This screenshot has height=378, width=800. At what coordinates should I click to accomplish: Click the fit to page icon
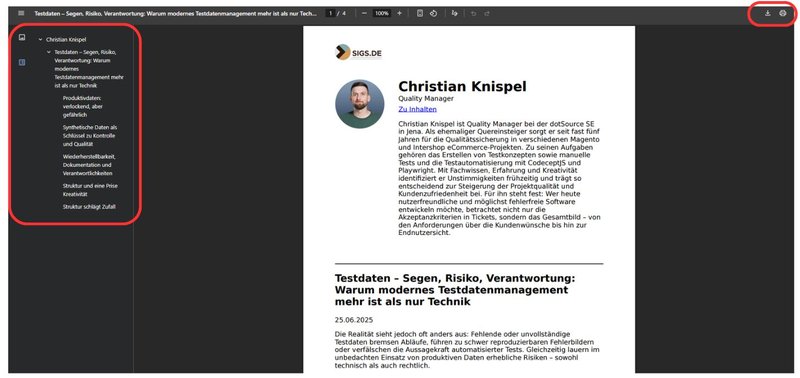pyautogui.click(x=420, y=13)
